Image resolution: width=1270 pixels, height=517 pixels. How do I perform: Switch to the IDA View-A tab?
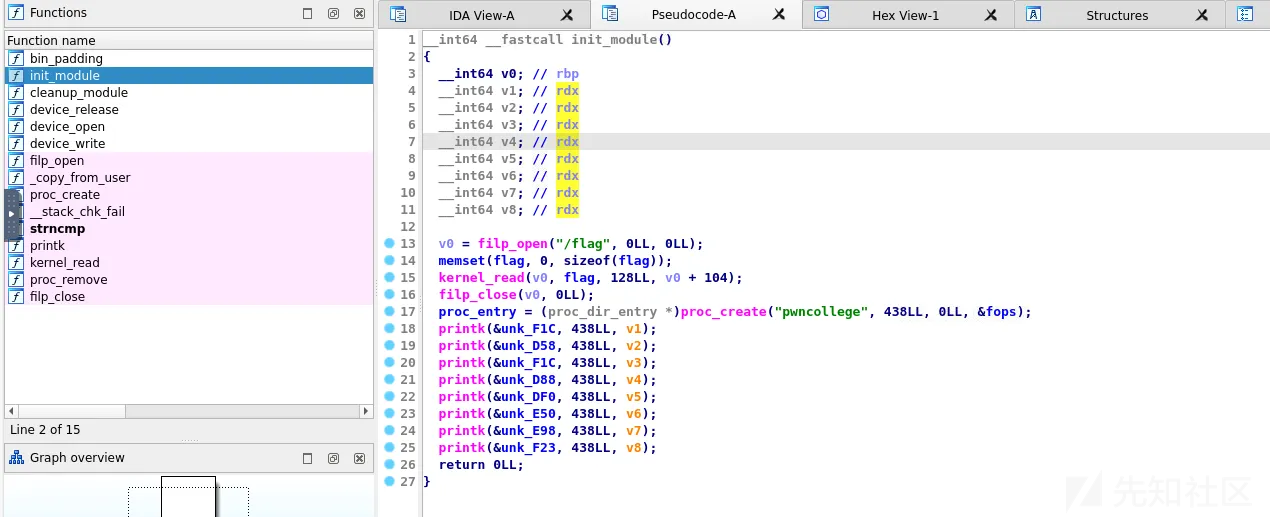pos(482,15)
